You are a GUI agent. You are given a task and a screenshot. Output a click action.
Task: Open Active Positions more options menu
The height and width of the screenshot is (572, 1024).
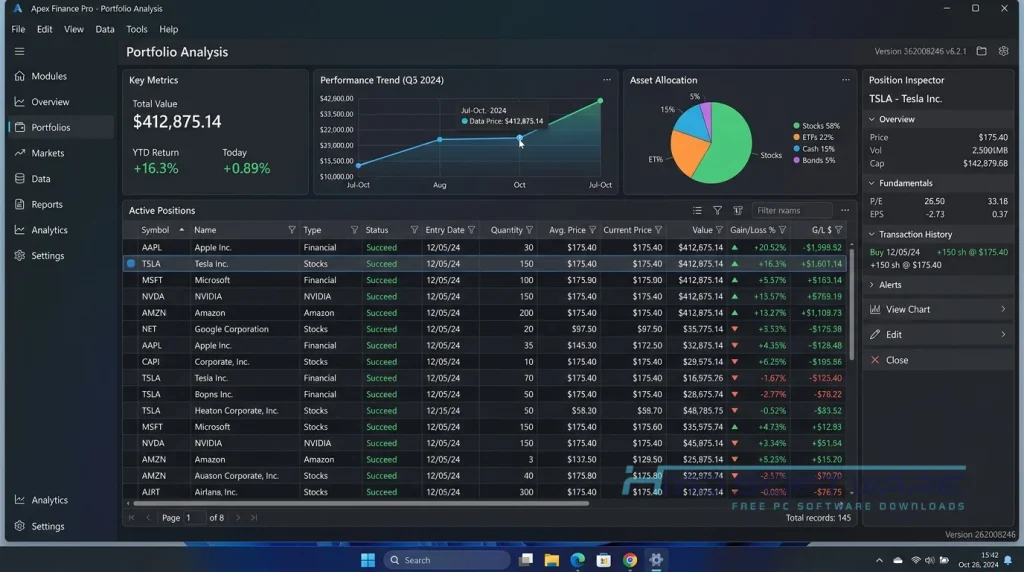845,210
